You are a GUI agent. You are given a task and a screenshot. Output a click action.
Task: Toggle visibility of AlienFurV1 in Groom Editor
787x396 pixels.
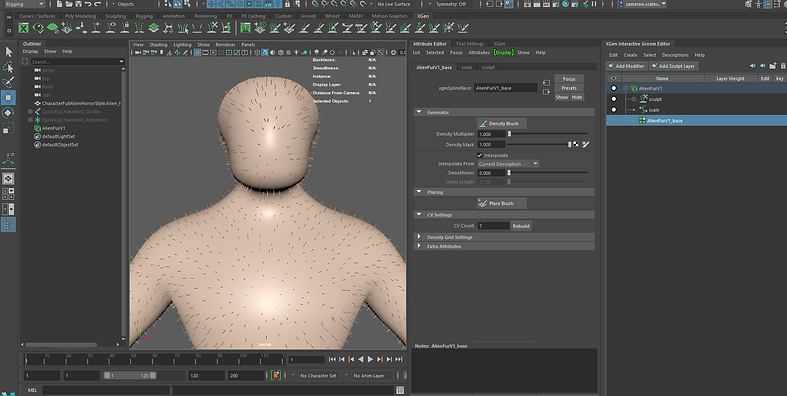pyautogui.click(x=613, y=88)
